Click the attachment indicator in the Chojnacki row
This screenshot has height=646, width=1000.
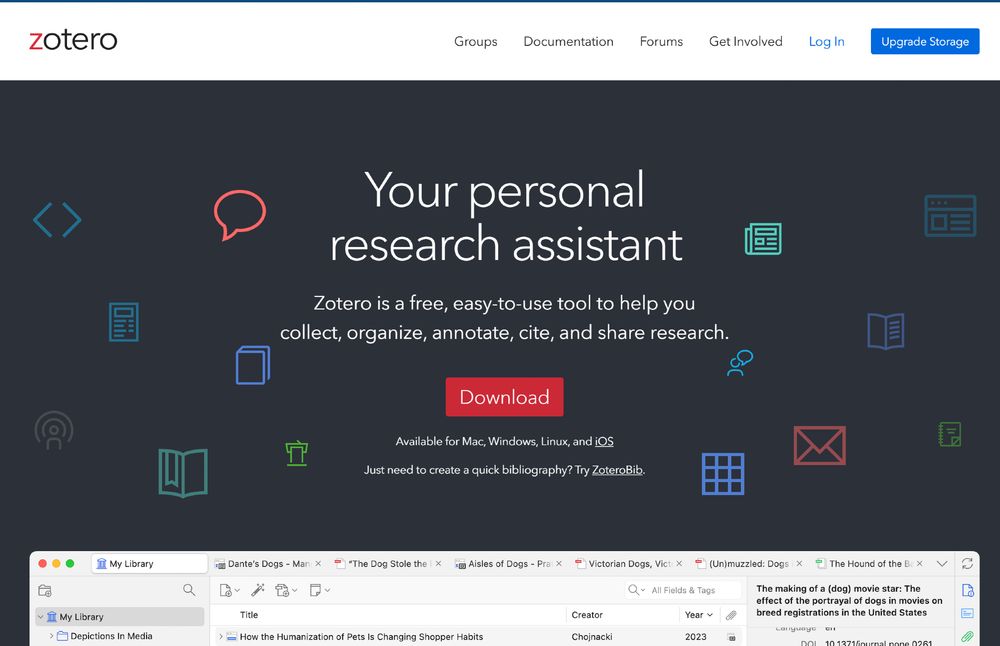click(x=732, y=637)
